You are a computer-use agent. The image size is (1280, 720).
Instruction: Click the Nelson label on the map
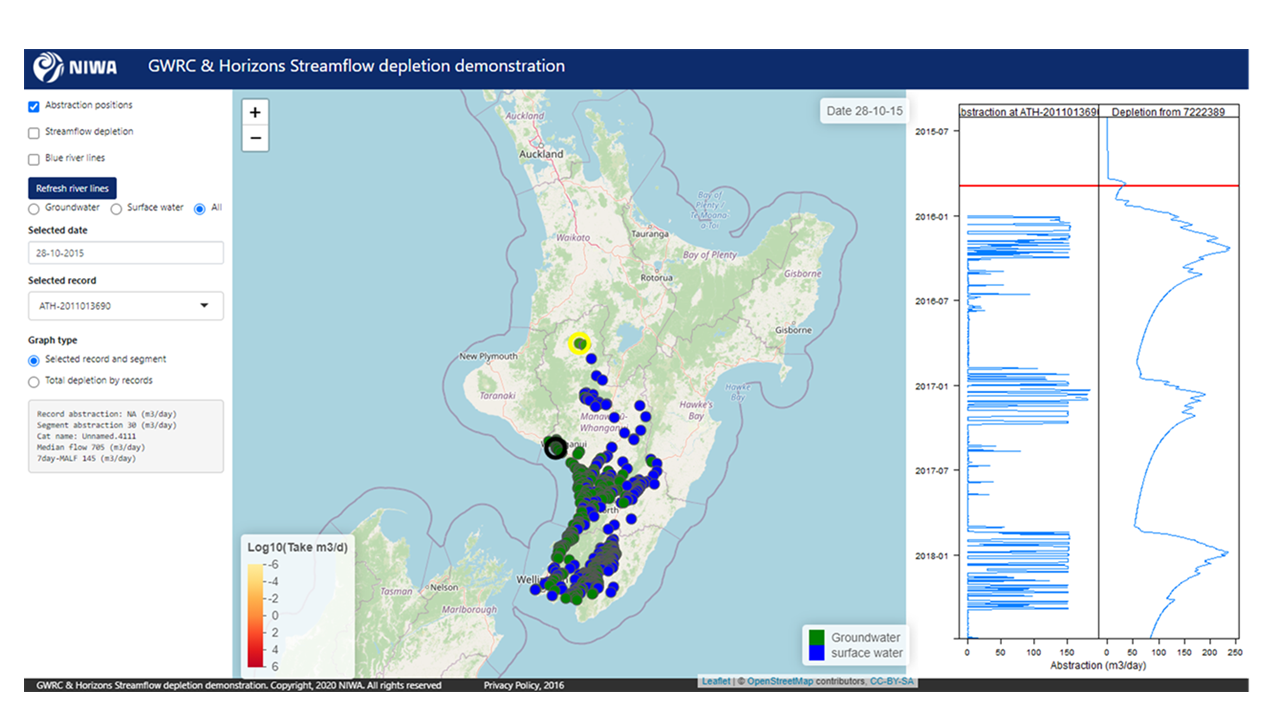[x=445, y=587]
